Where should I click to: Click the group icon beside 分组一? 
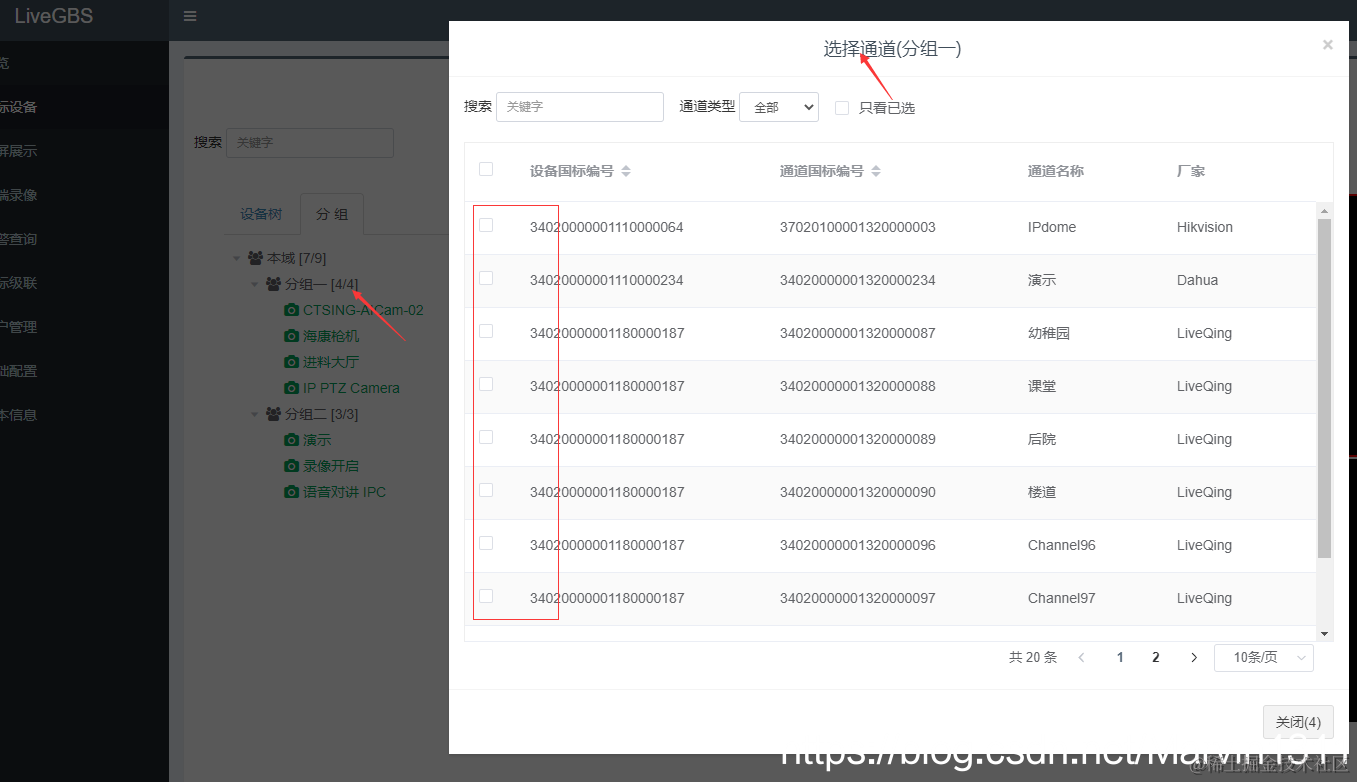coord(273,284)
